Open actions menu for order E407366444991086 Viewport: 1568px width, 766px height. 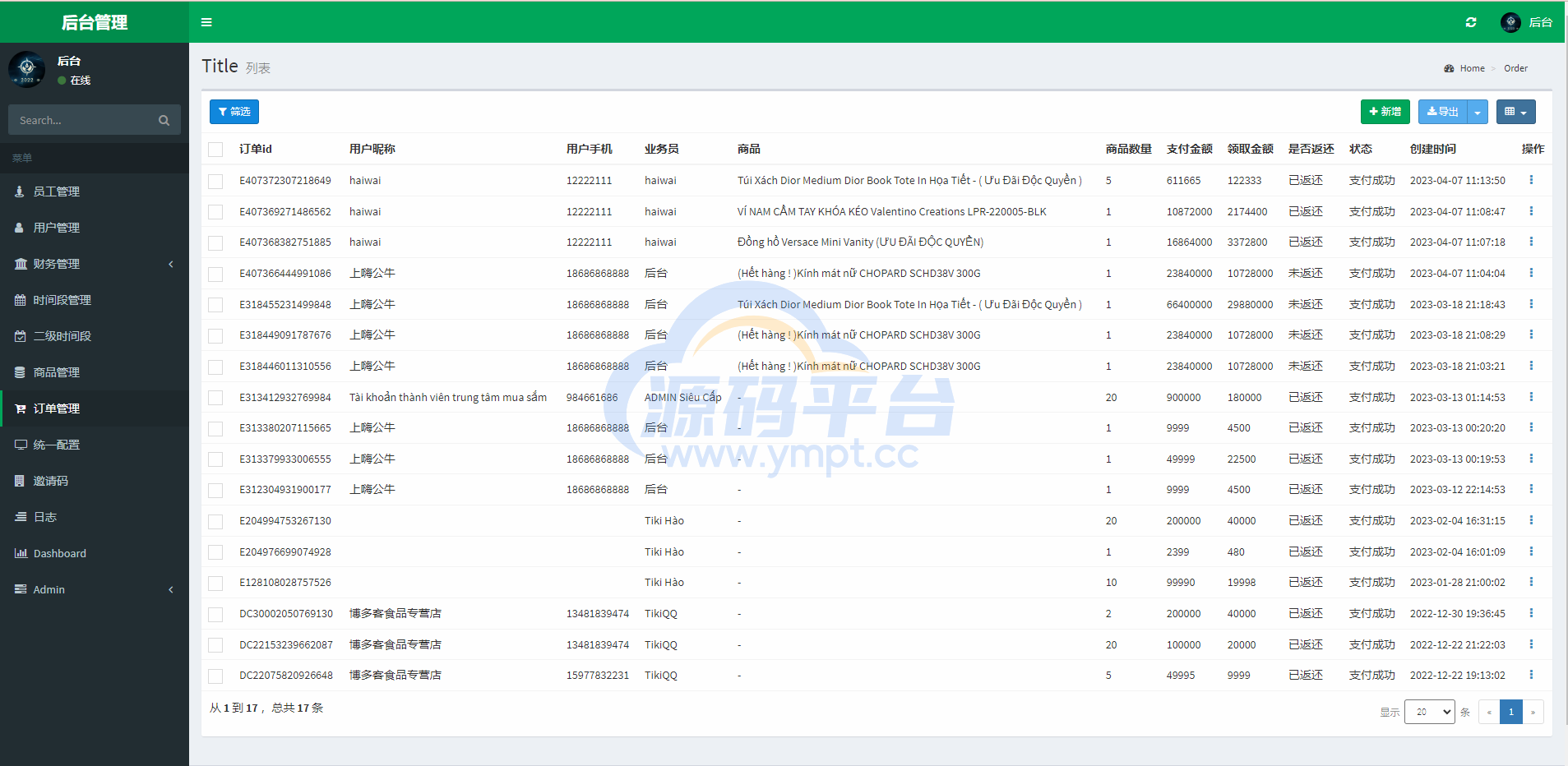[1531, 273]
